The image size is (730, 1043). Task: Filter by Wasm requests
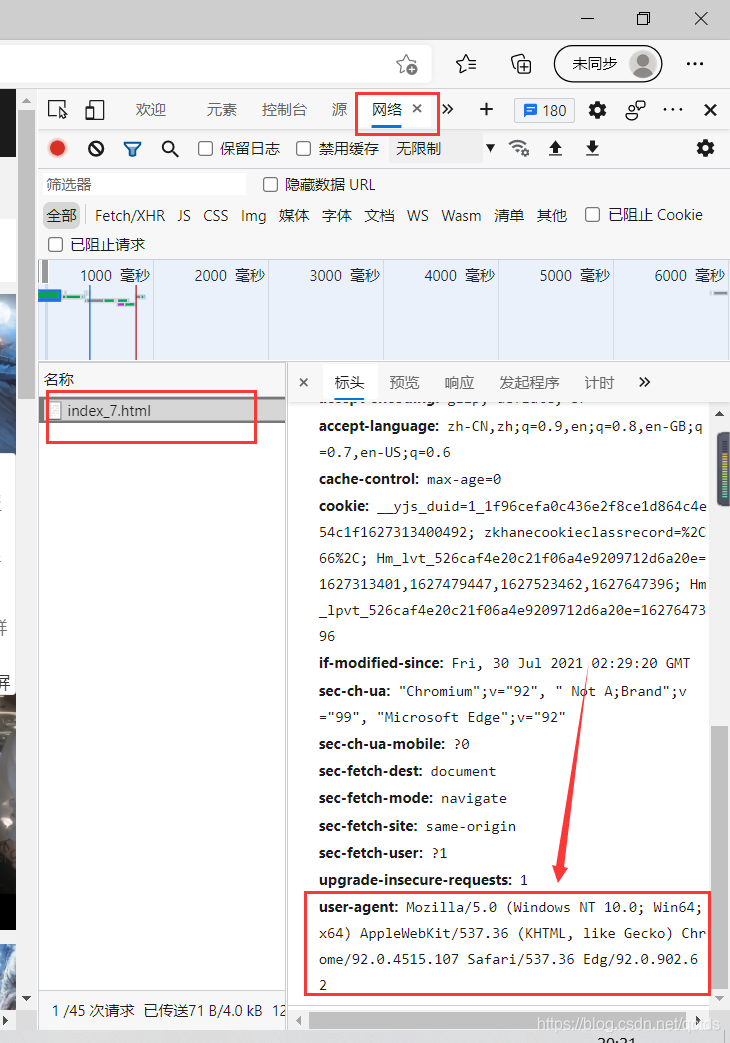tap(461, 216)
